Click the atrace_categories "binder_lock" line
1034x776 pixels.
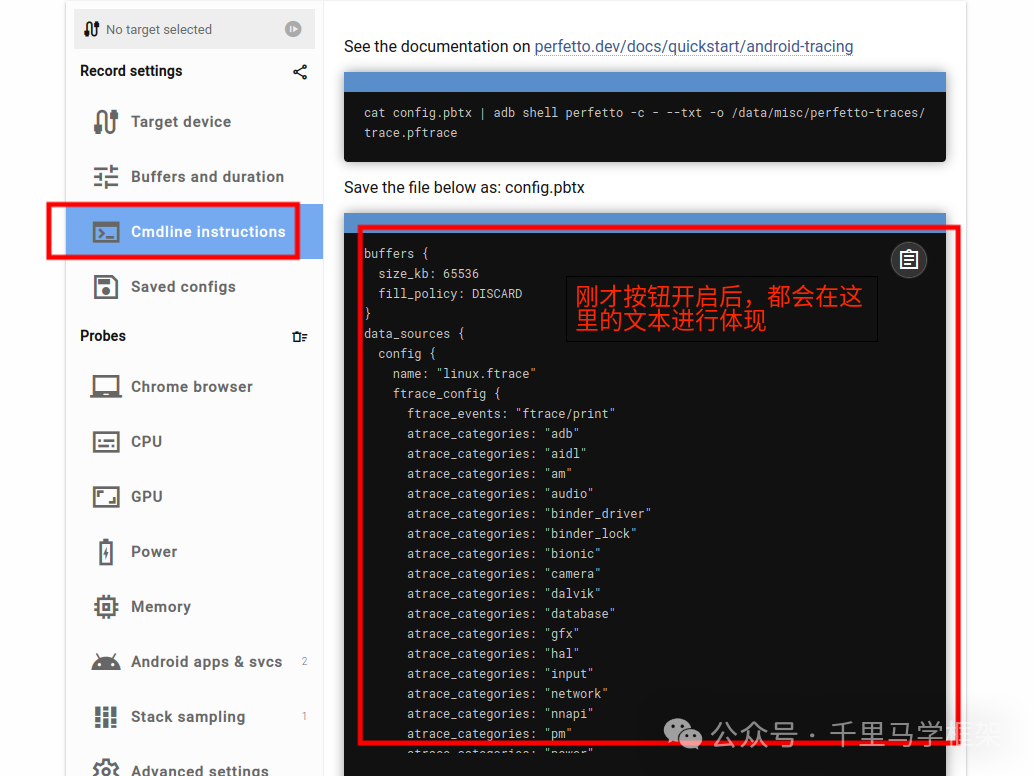pyautogui.click(x=522, y=533)
